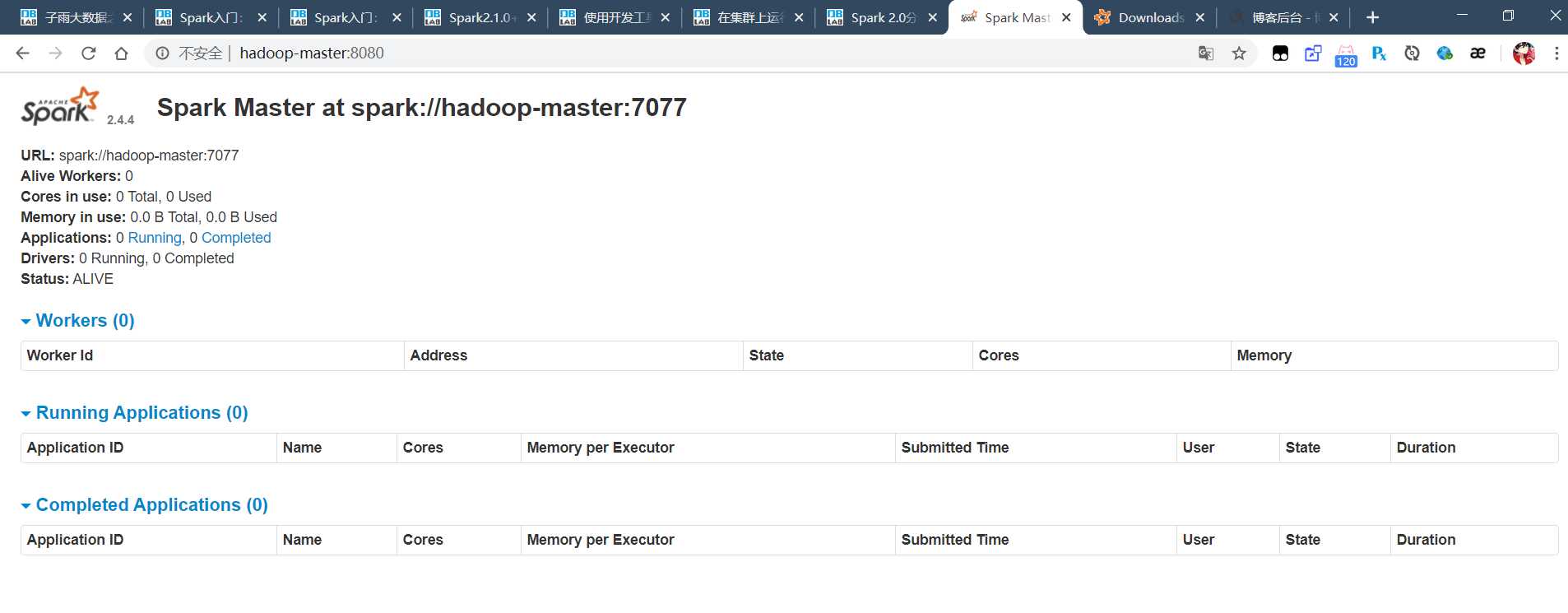Close the 使用开发工具 tab
This screenshot has width=1568, height=613.
click(665, 17)
